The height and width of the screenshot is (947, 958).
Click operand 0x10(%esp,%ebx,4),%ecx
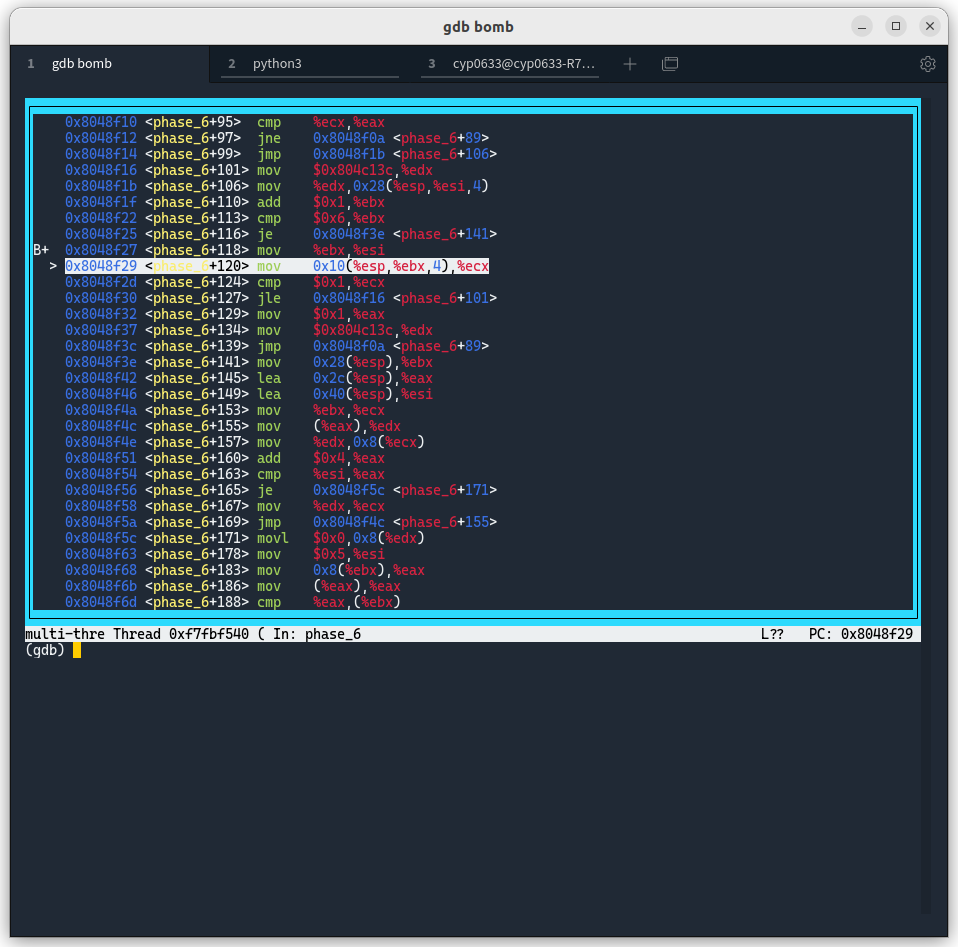click(401, 266)
